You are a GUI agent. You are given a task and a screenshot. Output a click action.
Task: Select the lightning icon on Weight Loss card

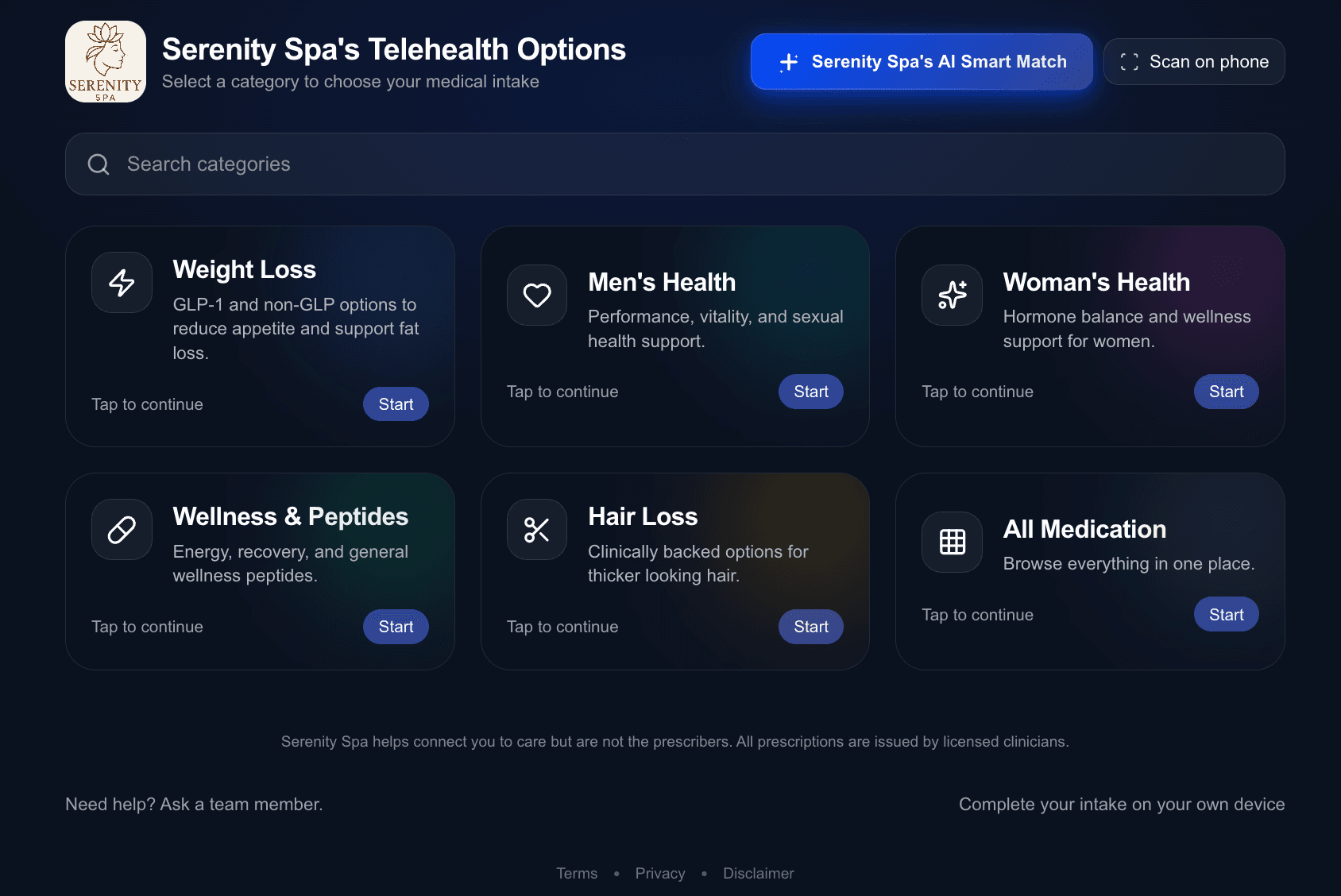pos(122,282)
